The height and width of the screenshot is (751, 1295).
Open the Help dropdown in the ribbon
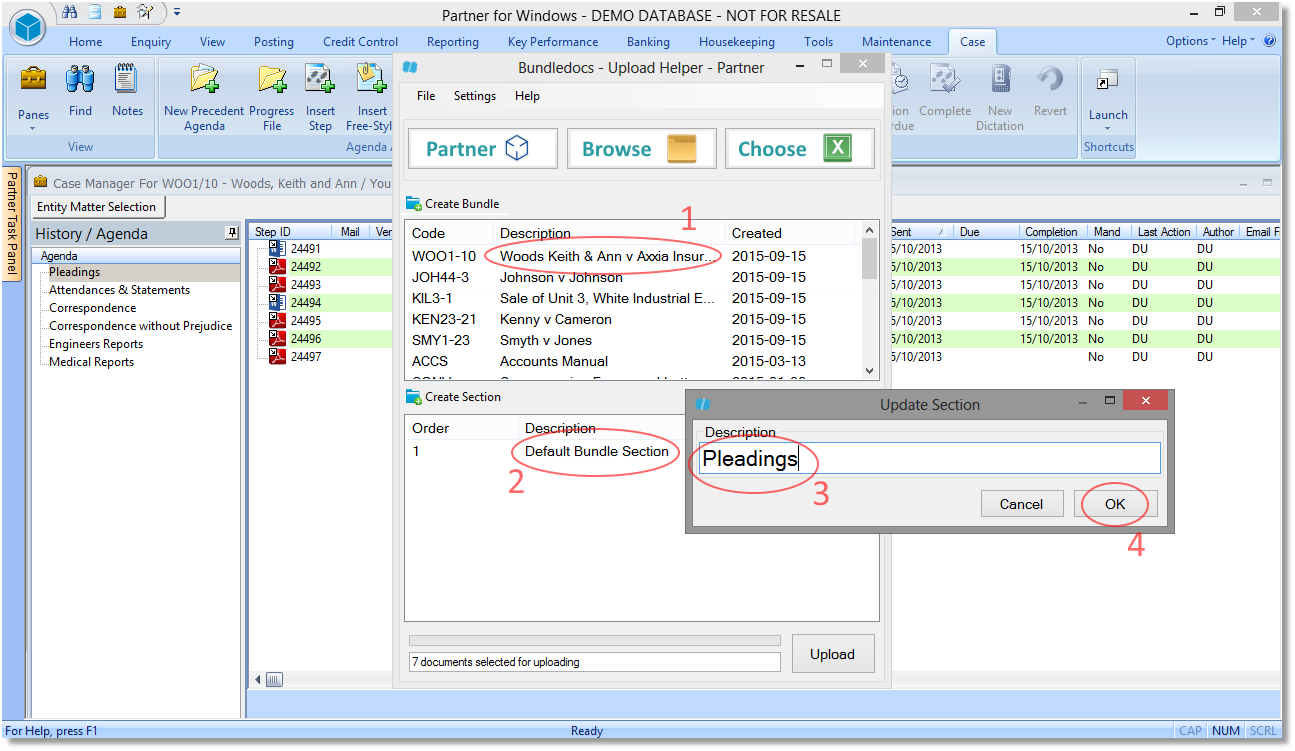[1238, 41]
